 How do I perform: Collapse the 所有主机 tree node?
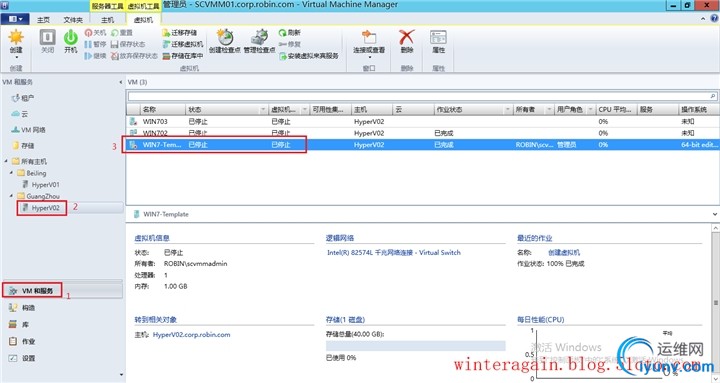click(6, 161)
